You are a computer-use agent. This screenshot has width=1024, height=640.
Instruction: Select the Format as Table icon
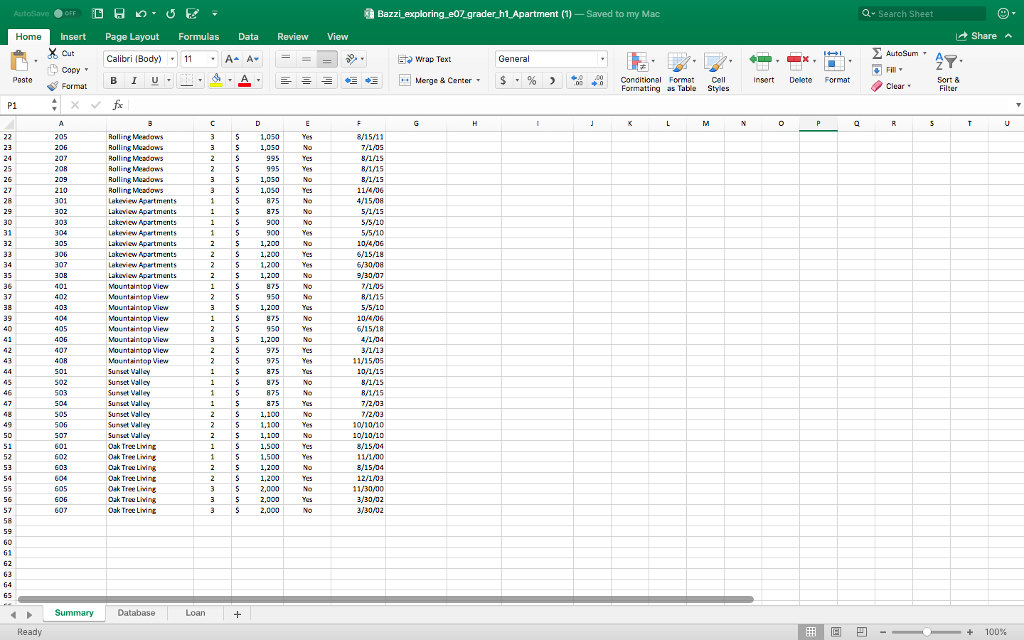682,69
